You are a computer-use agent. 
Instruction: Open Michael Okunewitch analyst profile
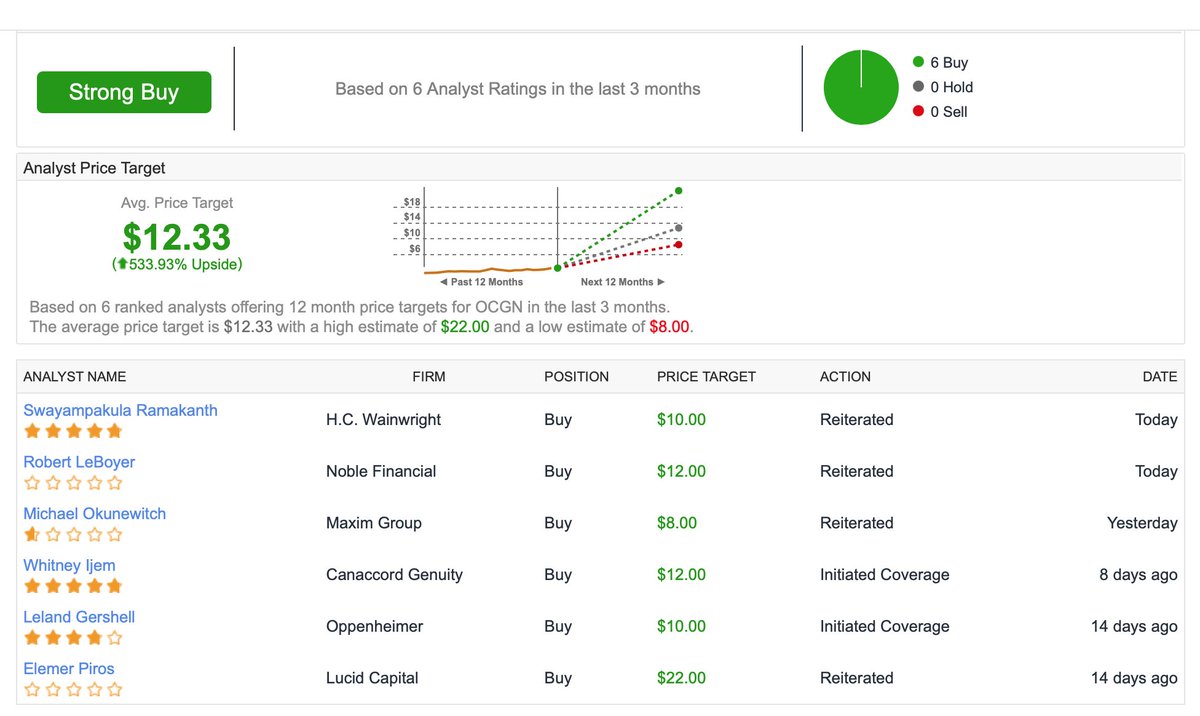95,513
